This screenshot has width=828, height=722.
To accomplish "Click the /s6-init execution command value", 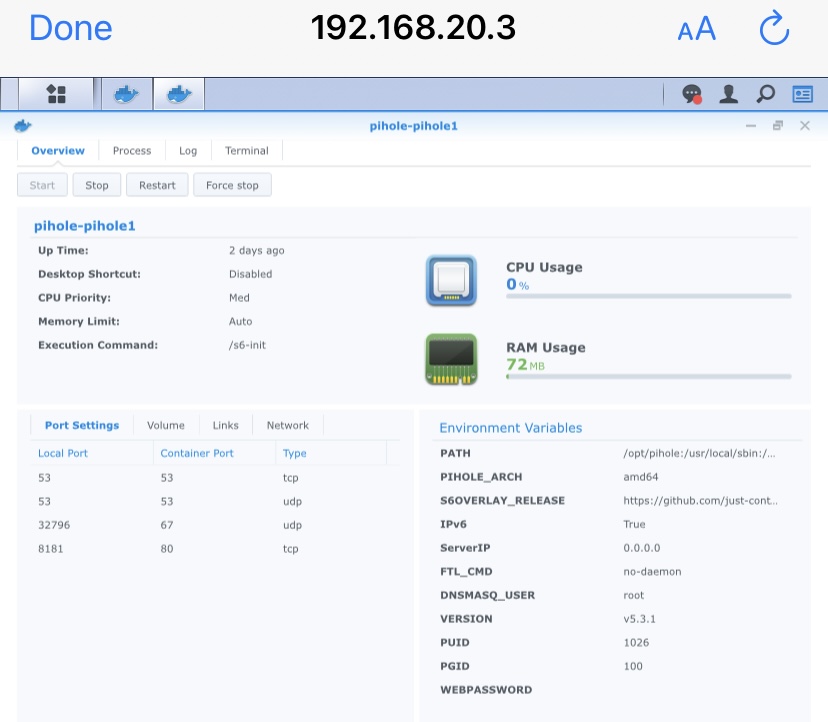I will click(247, 345).
